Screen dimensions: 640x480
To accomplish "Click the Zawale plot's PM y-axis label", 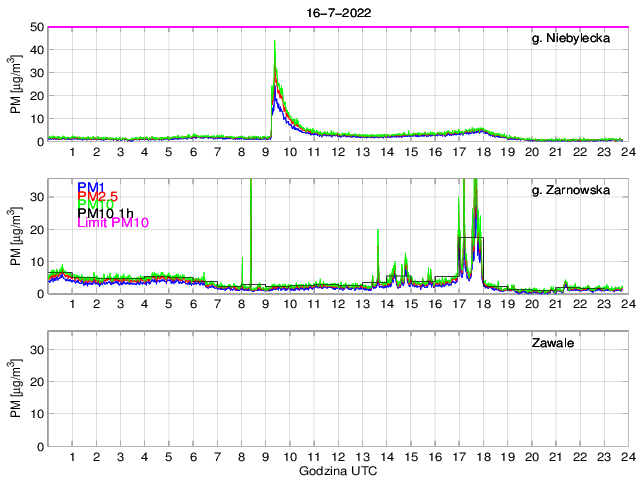I will 16,389.
